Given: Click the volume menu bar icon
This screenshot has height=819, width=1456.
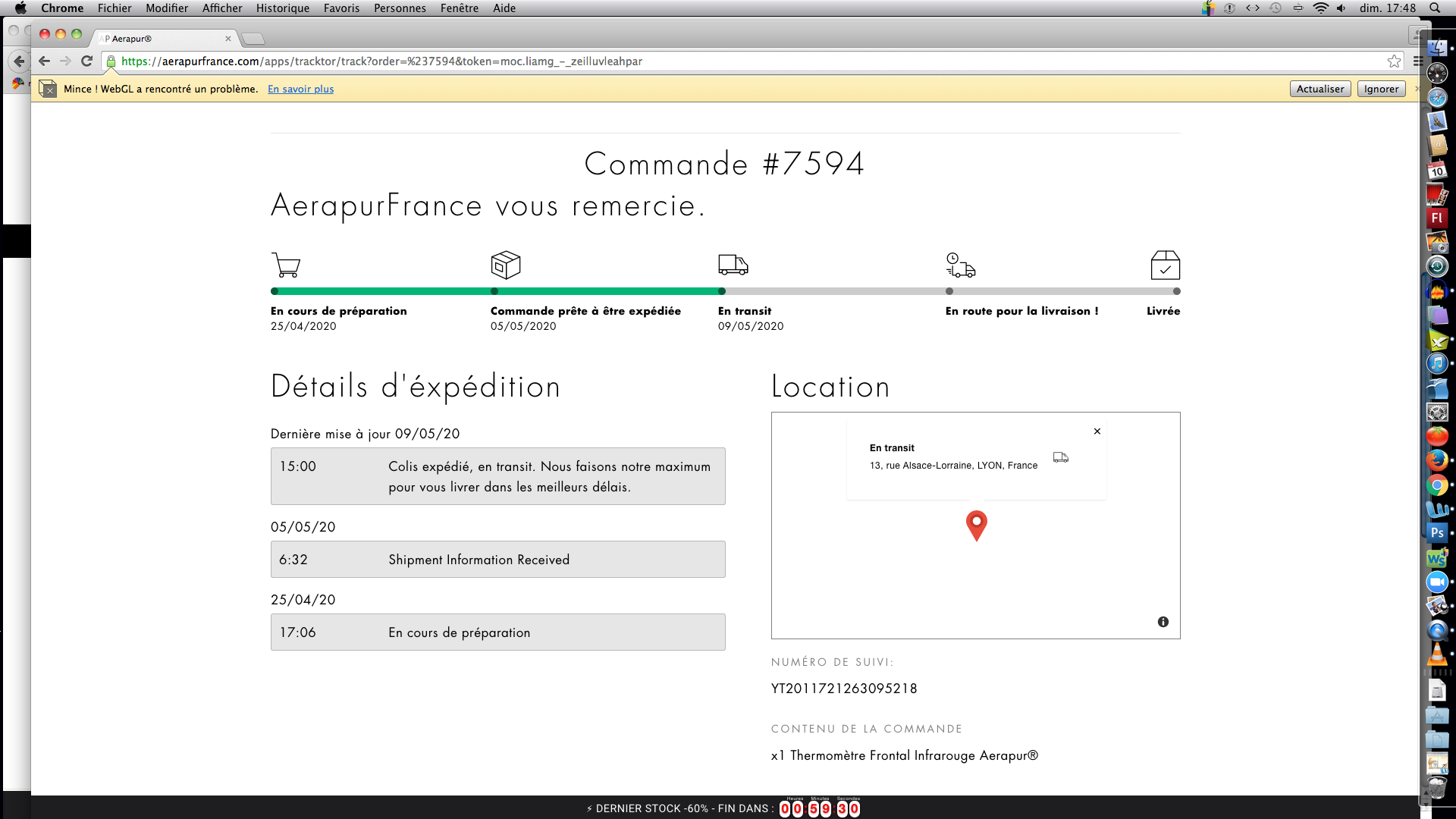Looking at the screenshot, I should [1341, 8].
